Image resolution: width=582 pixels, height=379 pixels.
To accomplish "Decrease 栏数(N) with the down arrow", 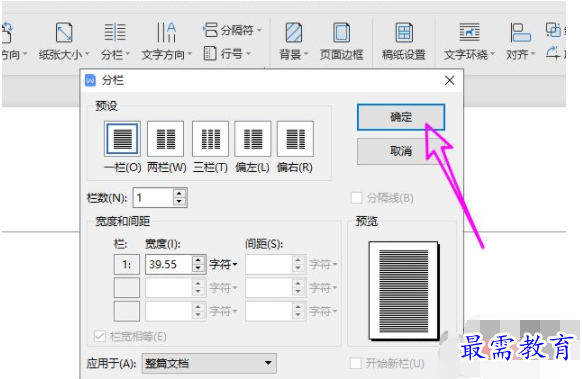I will pyautogui.click(x=179, y=202).
